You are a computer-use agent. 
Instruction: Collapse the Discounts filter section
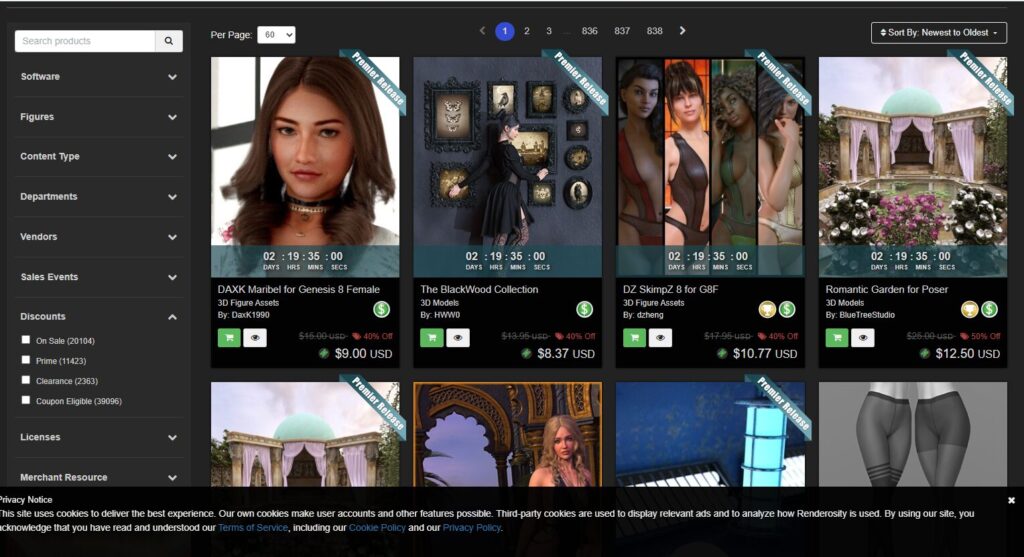99,317
